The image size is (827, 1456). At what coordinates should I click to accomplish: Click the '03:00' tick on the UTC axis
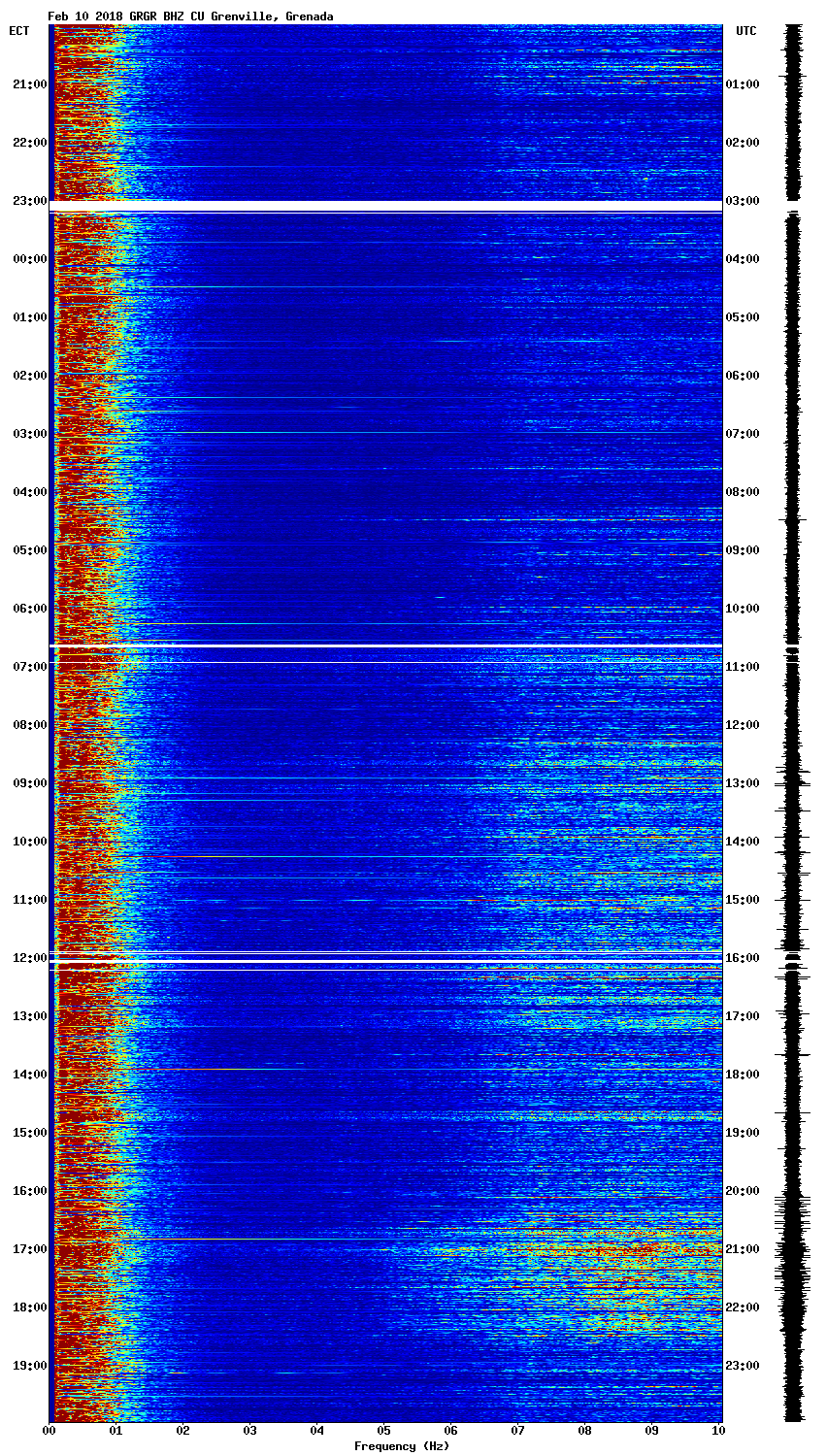tap(743, 201)
